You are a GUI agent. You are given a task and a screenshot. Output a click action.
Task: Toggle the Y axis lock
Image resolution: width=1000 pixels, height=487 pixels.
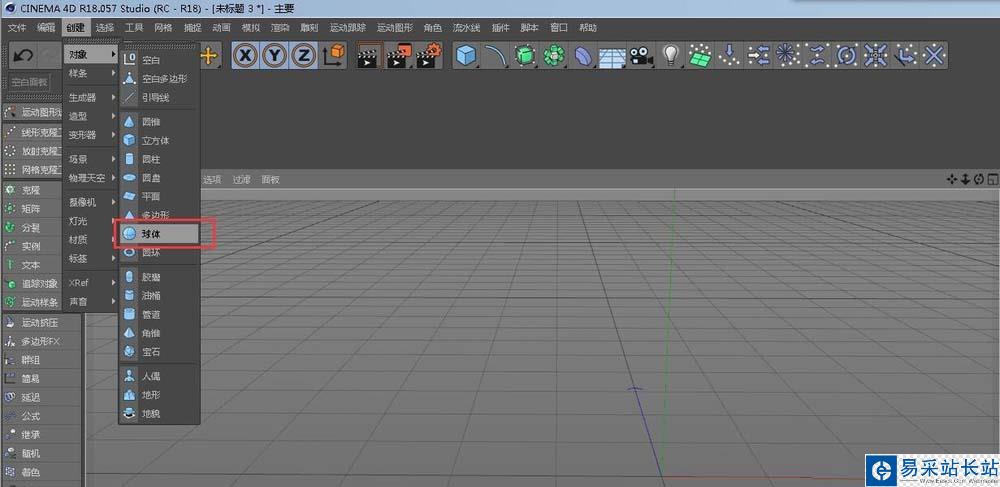point(275,56)
